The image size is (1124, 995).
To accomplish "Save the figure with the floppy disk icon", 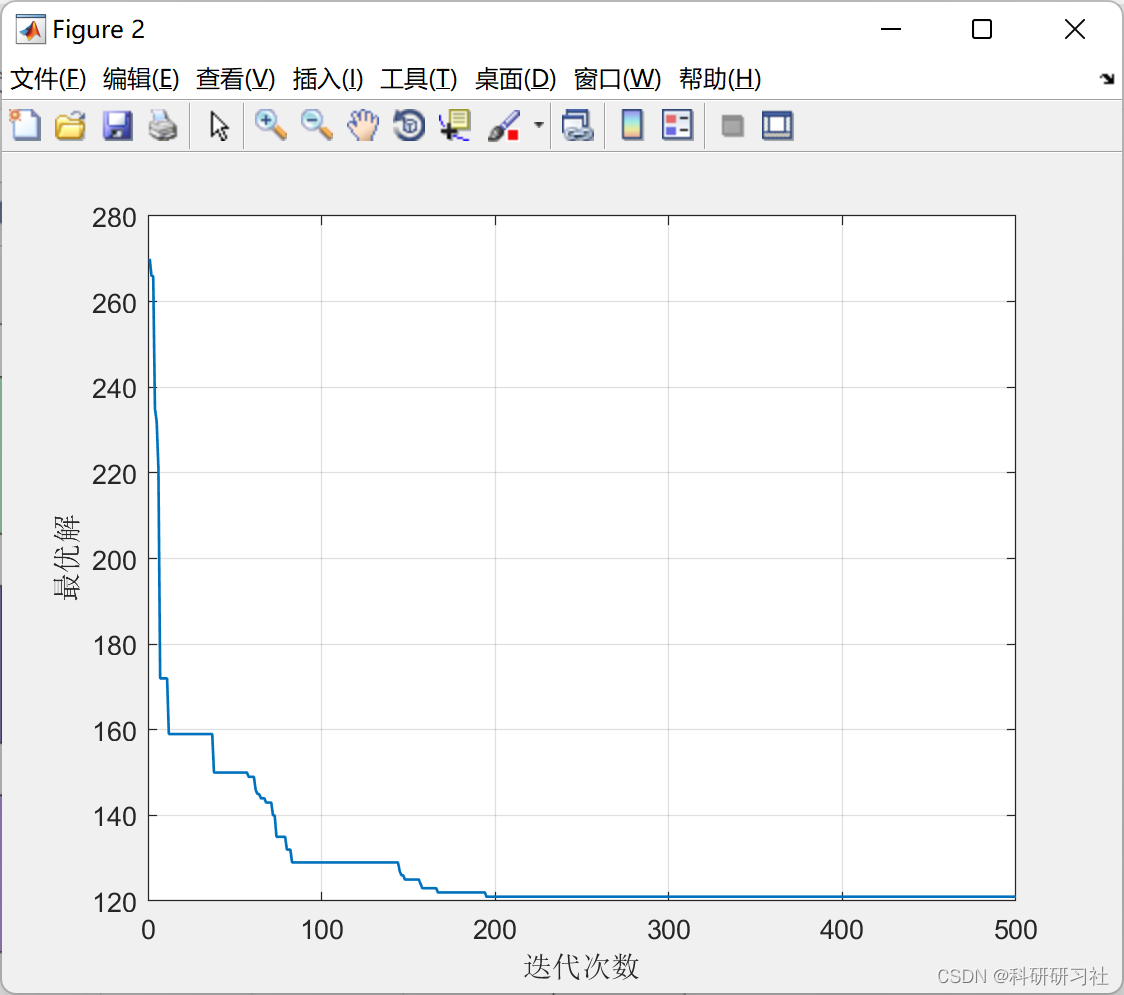I will pyautogui.click(x=117, y=125).
